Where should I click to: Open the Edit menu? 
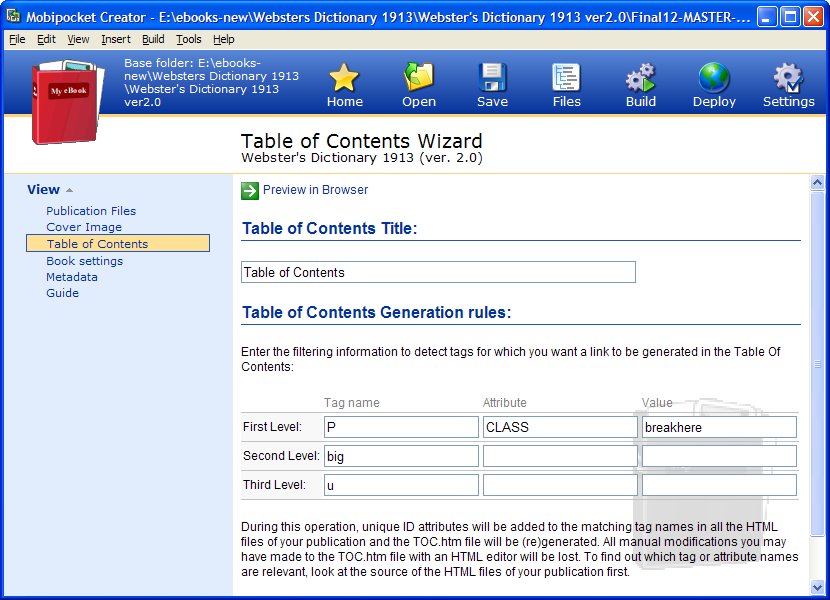coord(46,39)
